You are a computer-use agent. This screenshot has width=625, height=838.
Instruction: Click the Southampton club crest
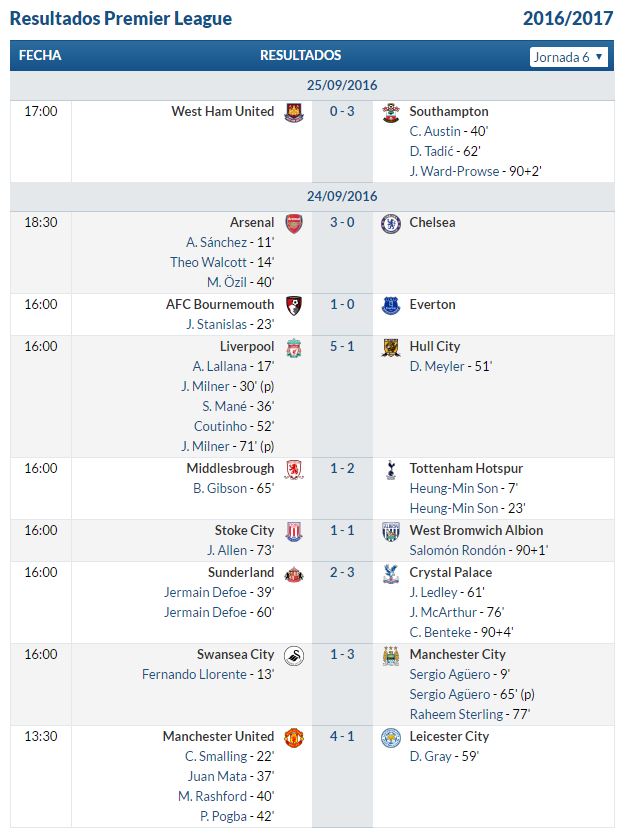pos(391,113)
